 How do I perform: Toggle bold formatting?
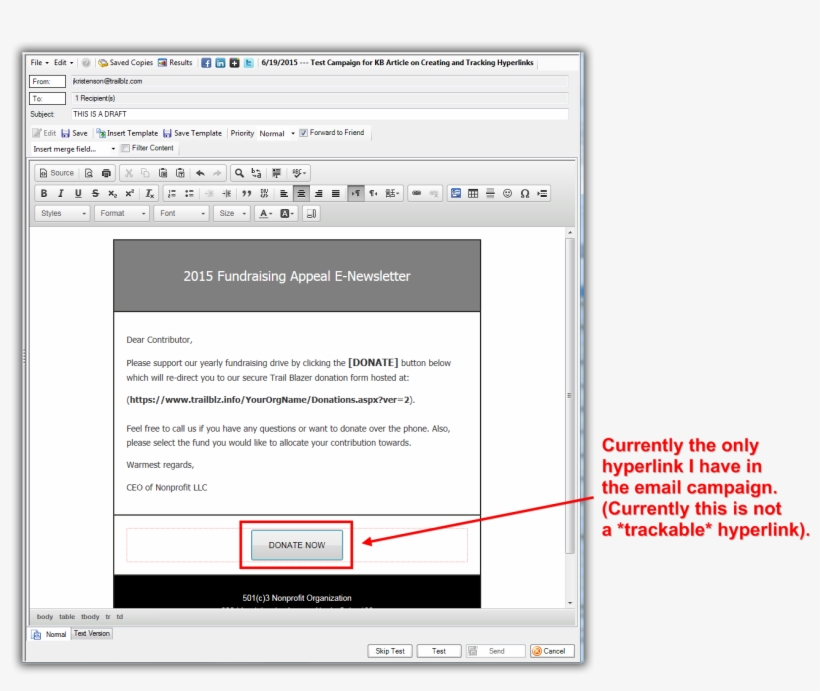pos(43,192)
